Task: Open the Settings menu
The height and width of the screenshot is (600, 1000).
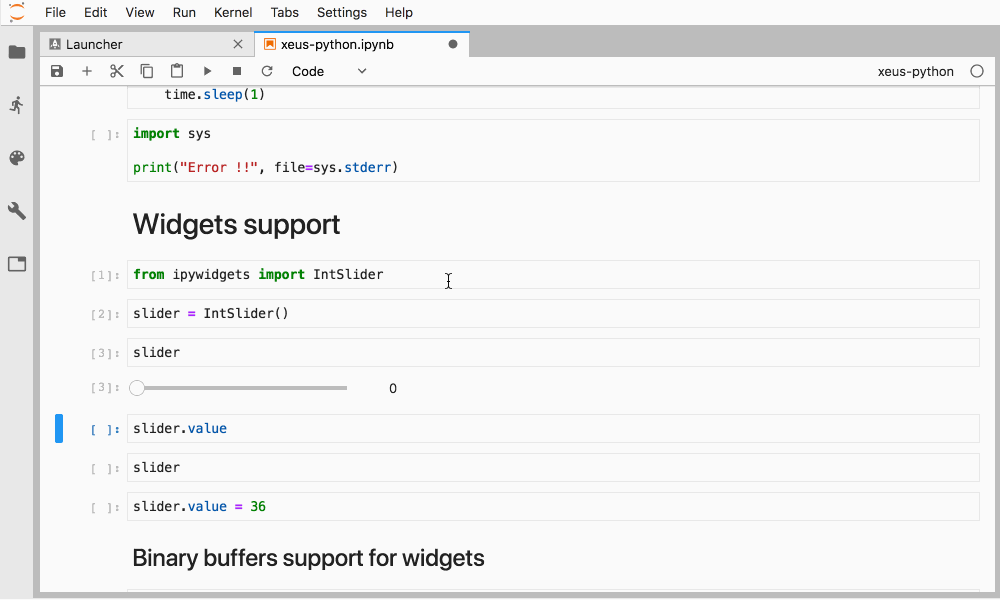Action: pyautogui.click(x=342, y=12)
